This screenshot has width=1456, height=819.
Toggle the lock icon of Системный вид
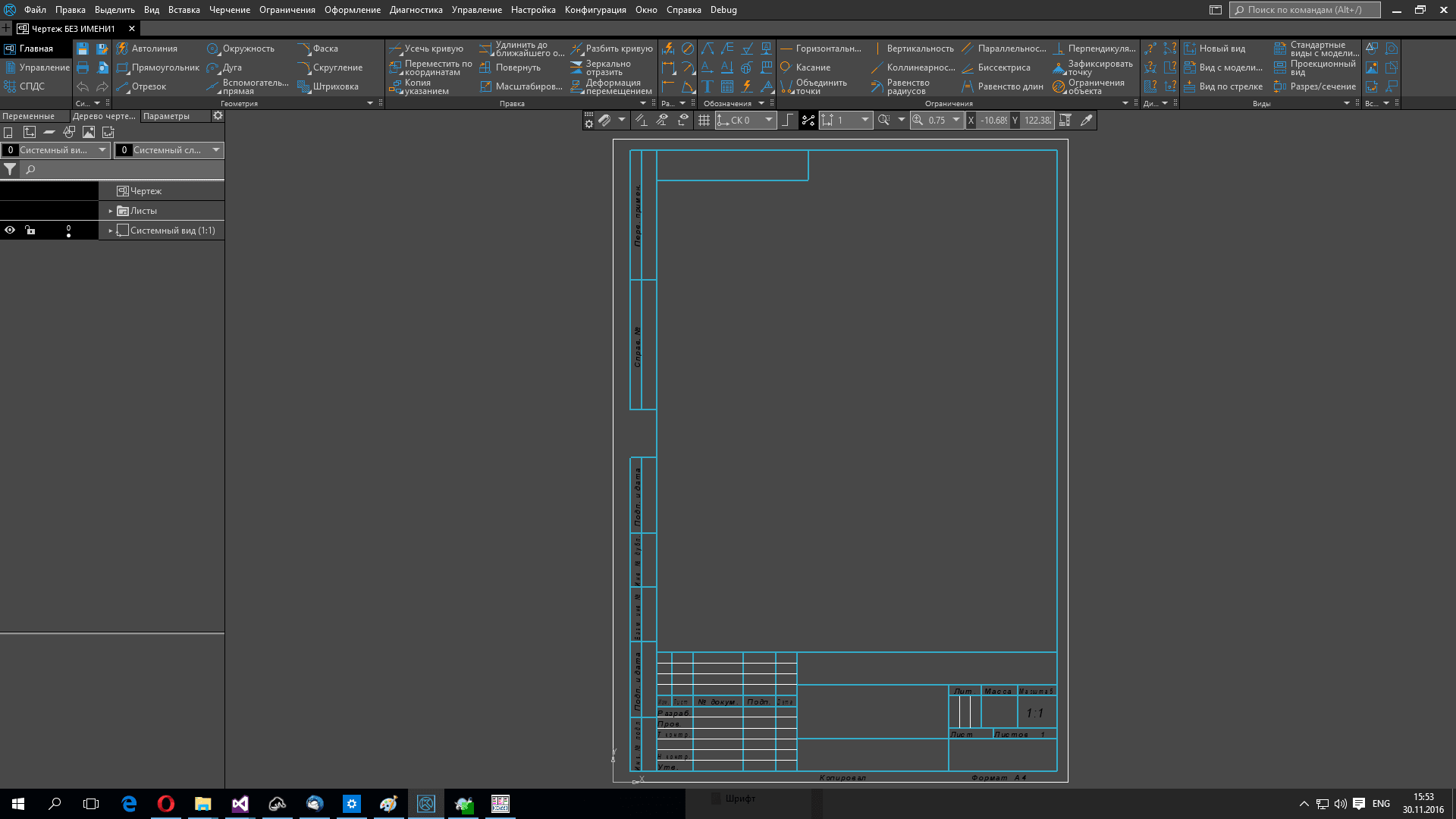pos(30,231)
